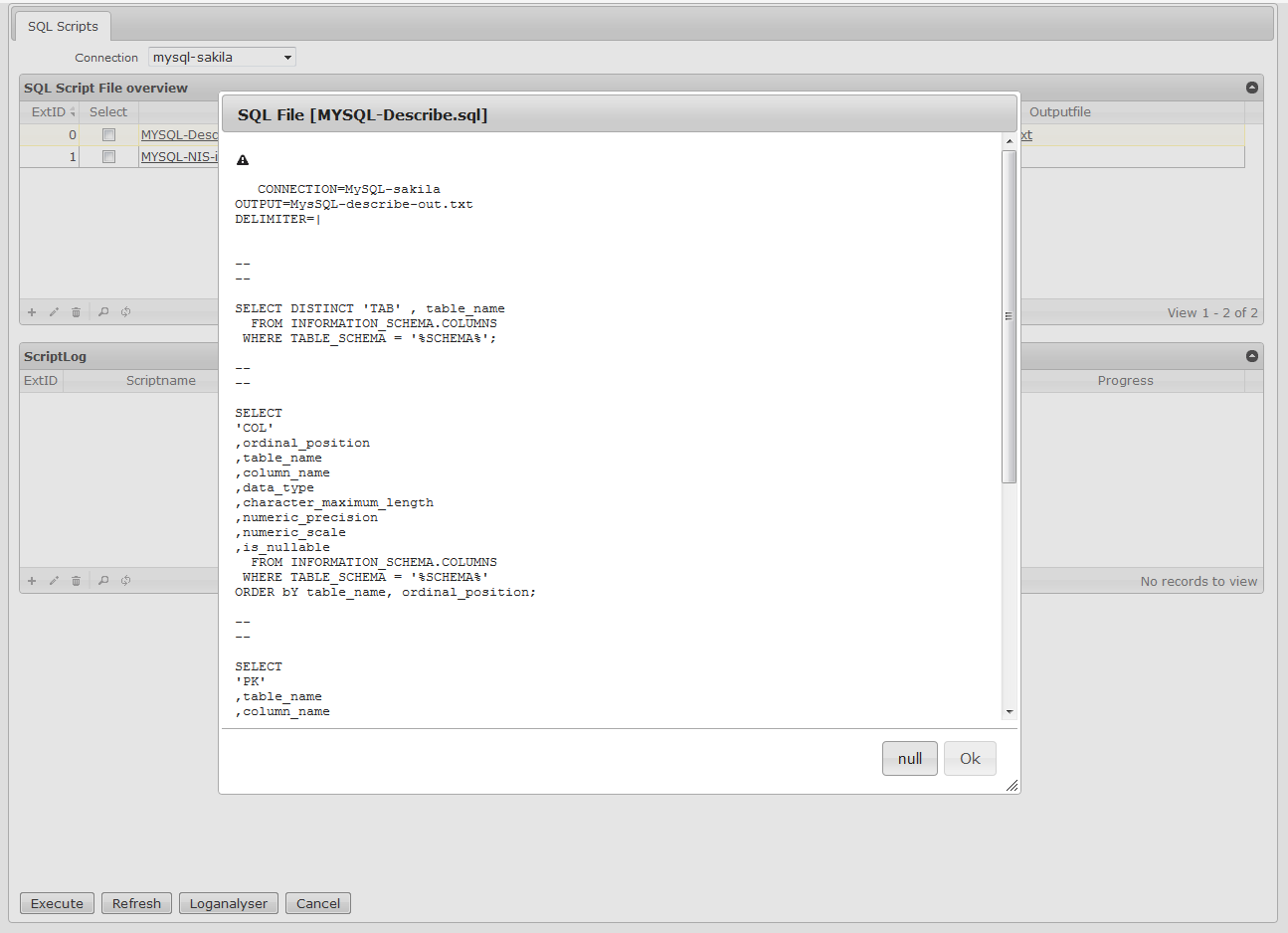The image size is (1288, 933).
Task: Check the Select checkbox for ExtID 1
Action: tap(108, 157)
